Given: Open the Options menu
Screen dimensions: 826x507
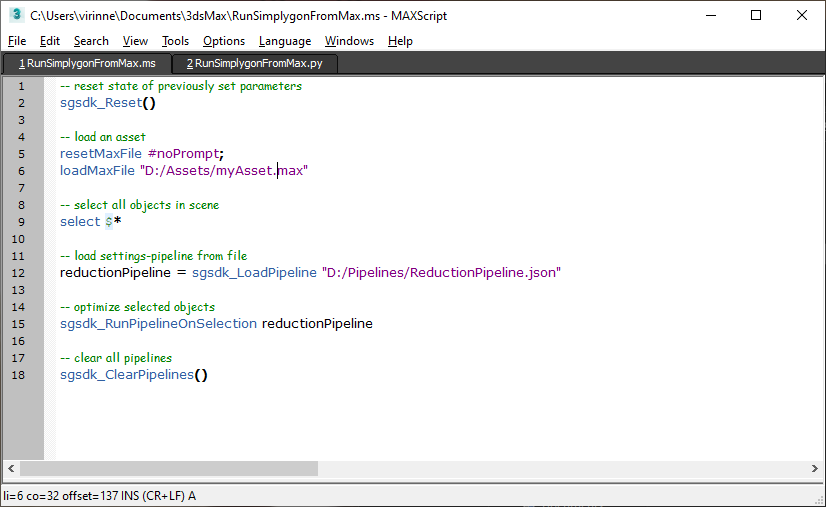Looking at the screenshot, I should click(x=224, y=41).
